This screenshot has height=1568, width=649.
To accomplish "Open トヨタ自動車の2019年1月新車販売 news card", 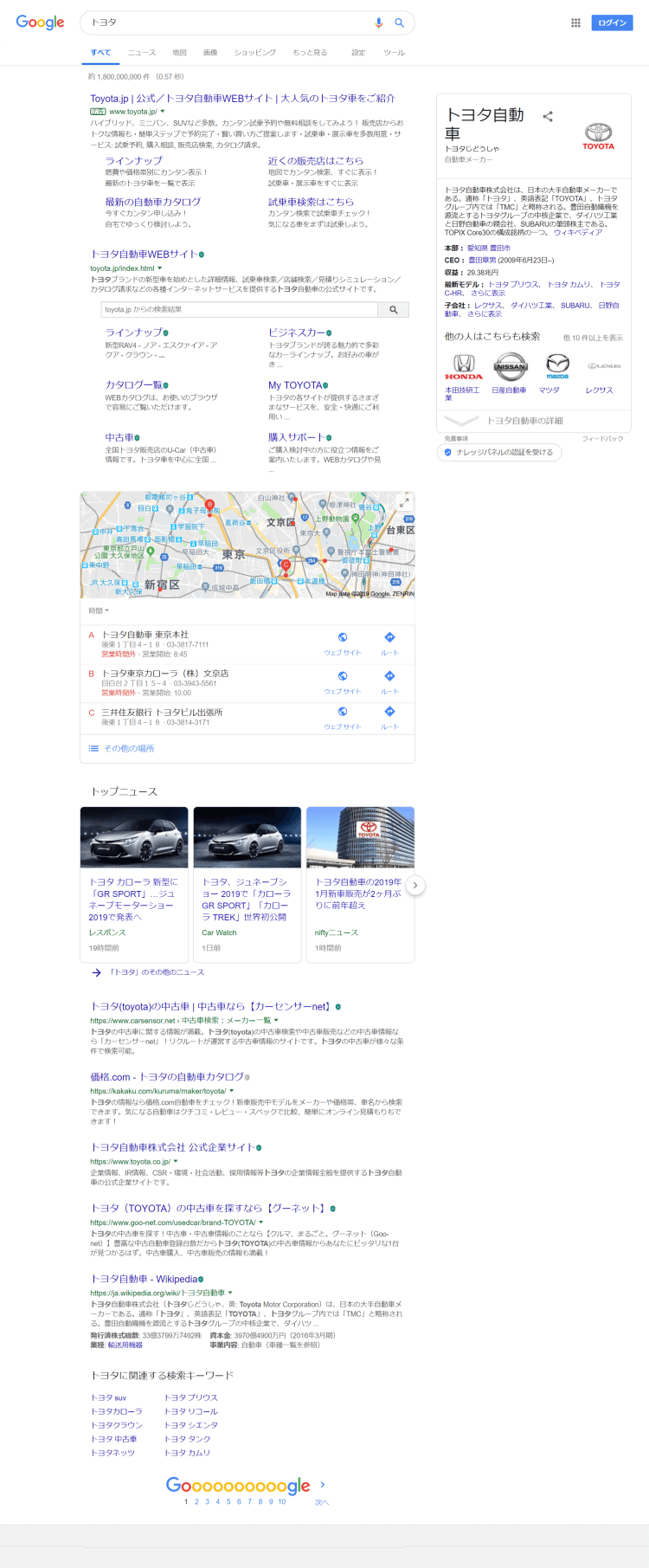I will pos(361,884).
